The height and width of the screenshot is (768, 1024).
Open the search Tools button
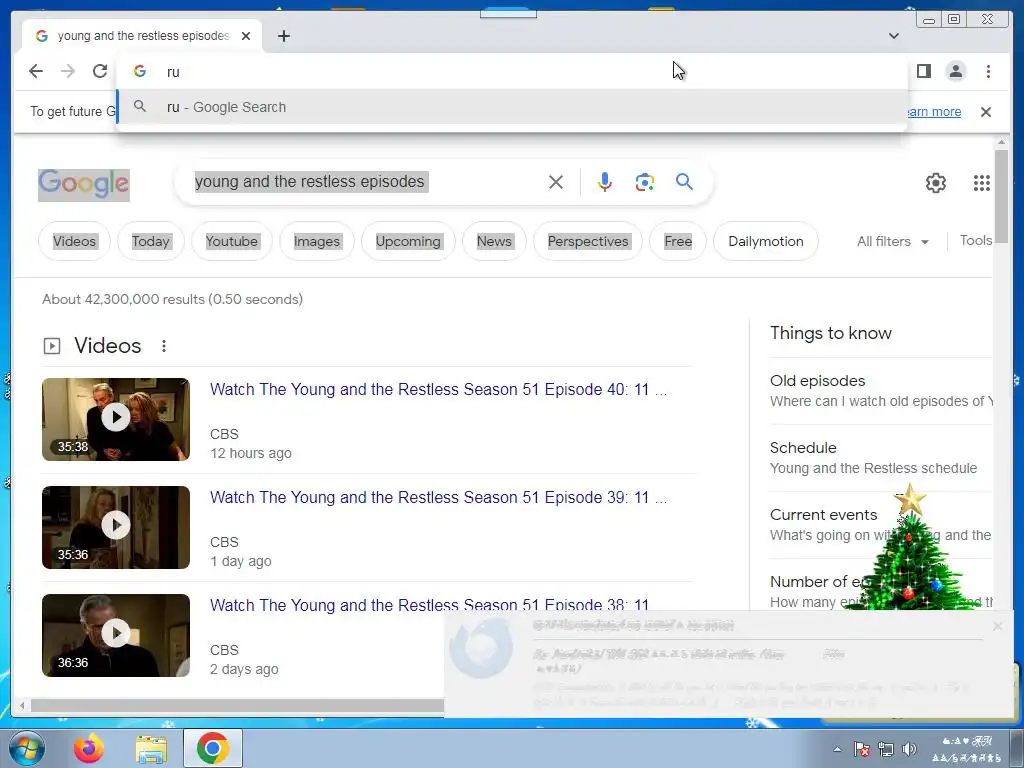976,240
